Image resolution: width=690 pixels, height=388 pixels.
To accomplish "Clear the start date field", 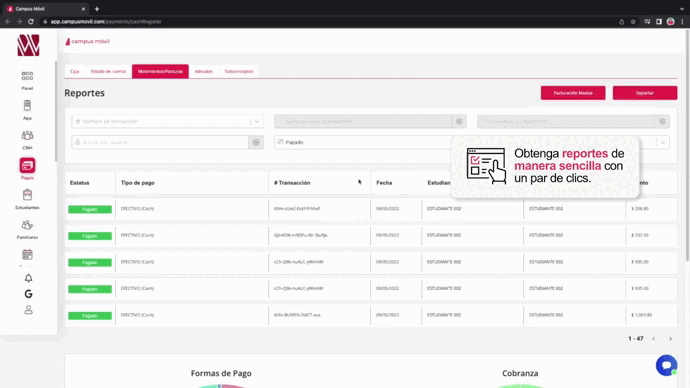I will [459, 121].
